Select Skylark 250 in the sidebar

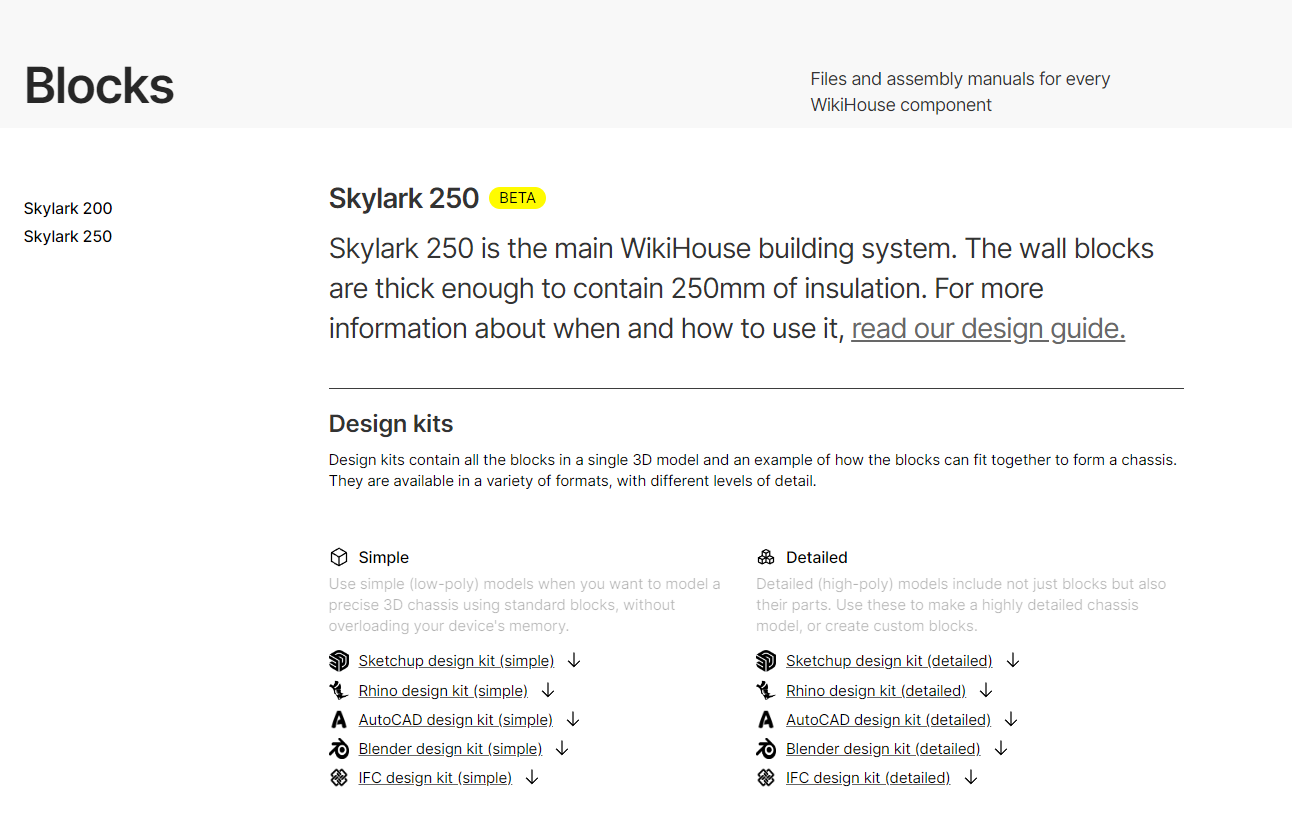[68, 237]
